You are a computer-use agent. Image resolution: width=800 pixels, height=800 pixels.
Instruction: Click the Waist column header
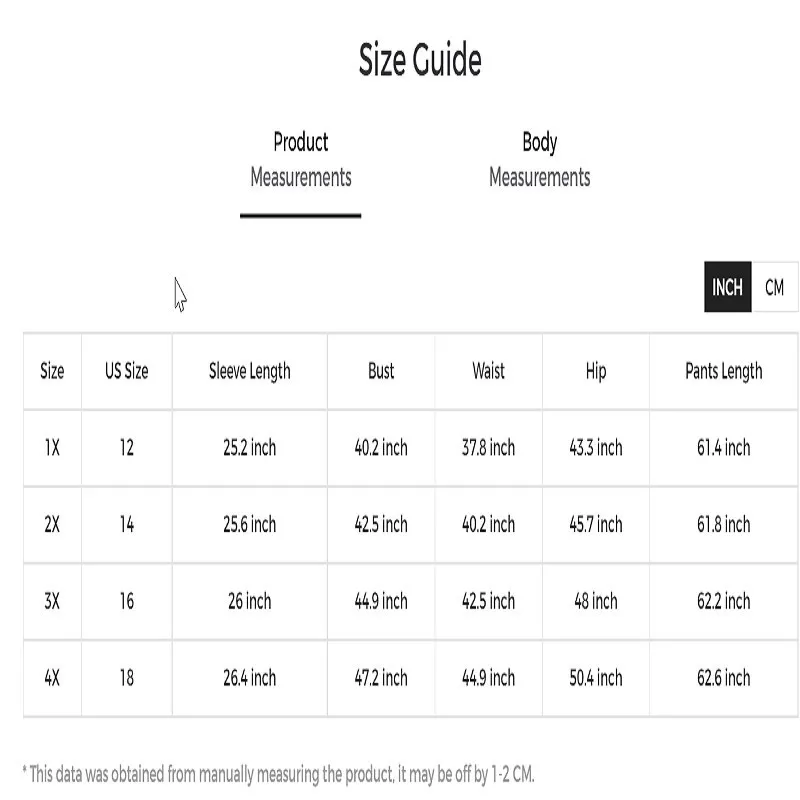click(x=488, y=371)
